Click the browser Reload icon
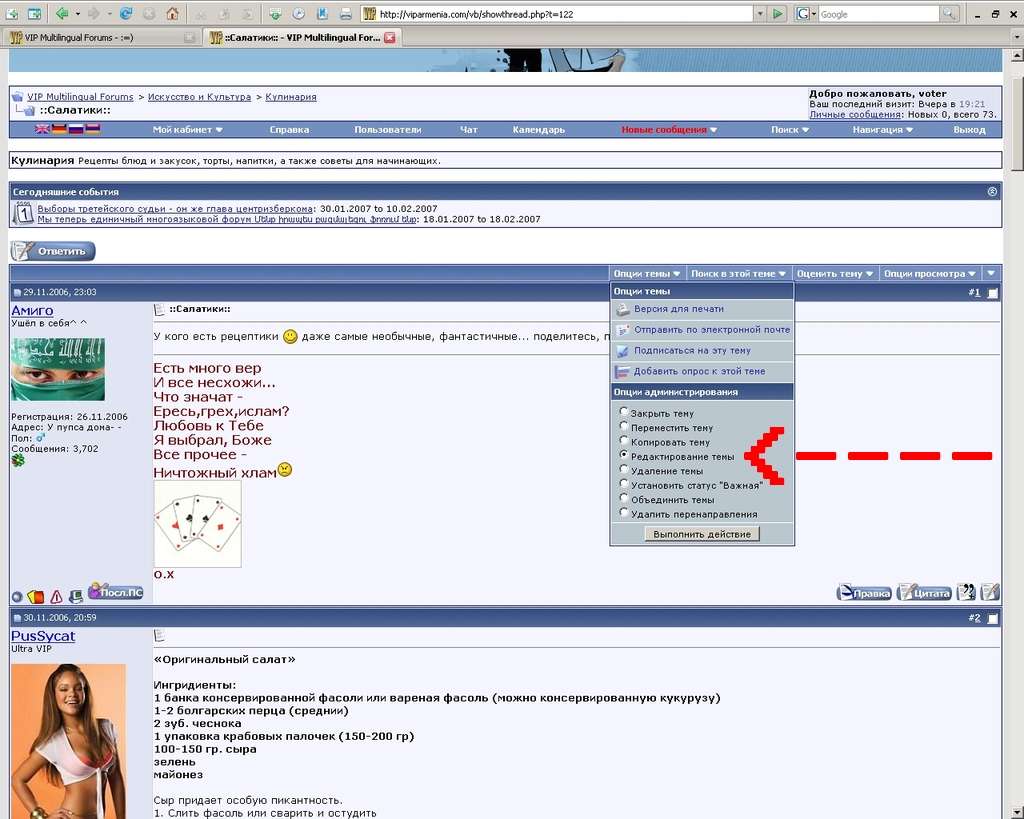1024x819 pixels. click(x=126, y=14)
